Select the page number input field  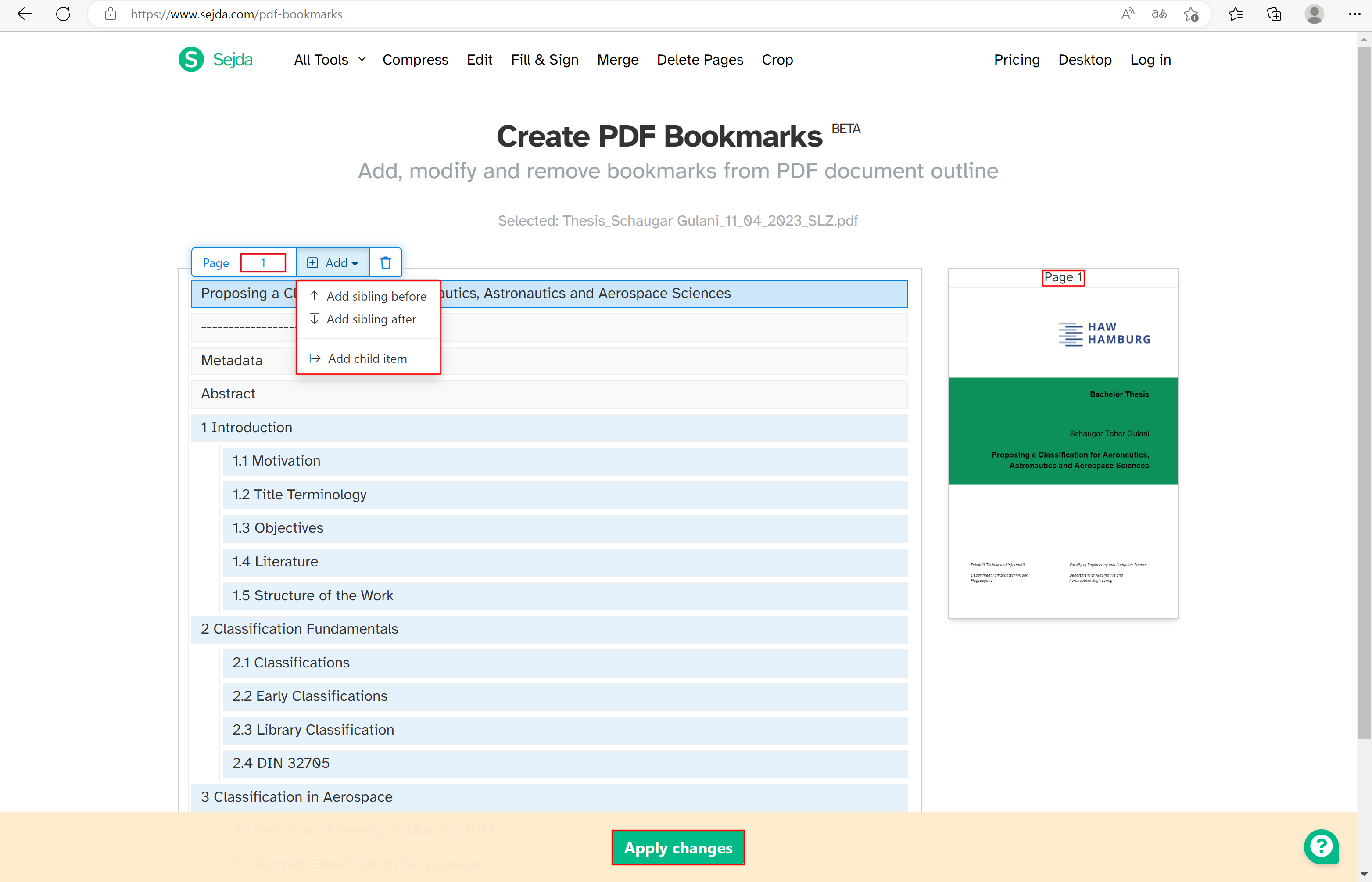(262, 262)
